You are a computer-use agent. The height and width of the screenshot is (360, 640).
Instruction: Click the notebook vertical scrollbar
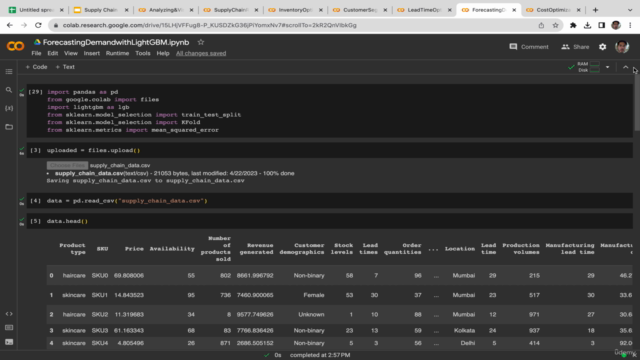click(637, 103)
